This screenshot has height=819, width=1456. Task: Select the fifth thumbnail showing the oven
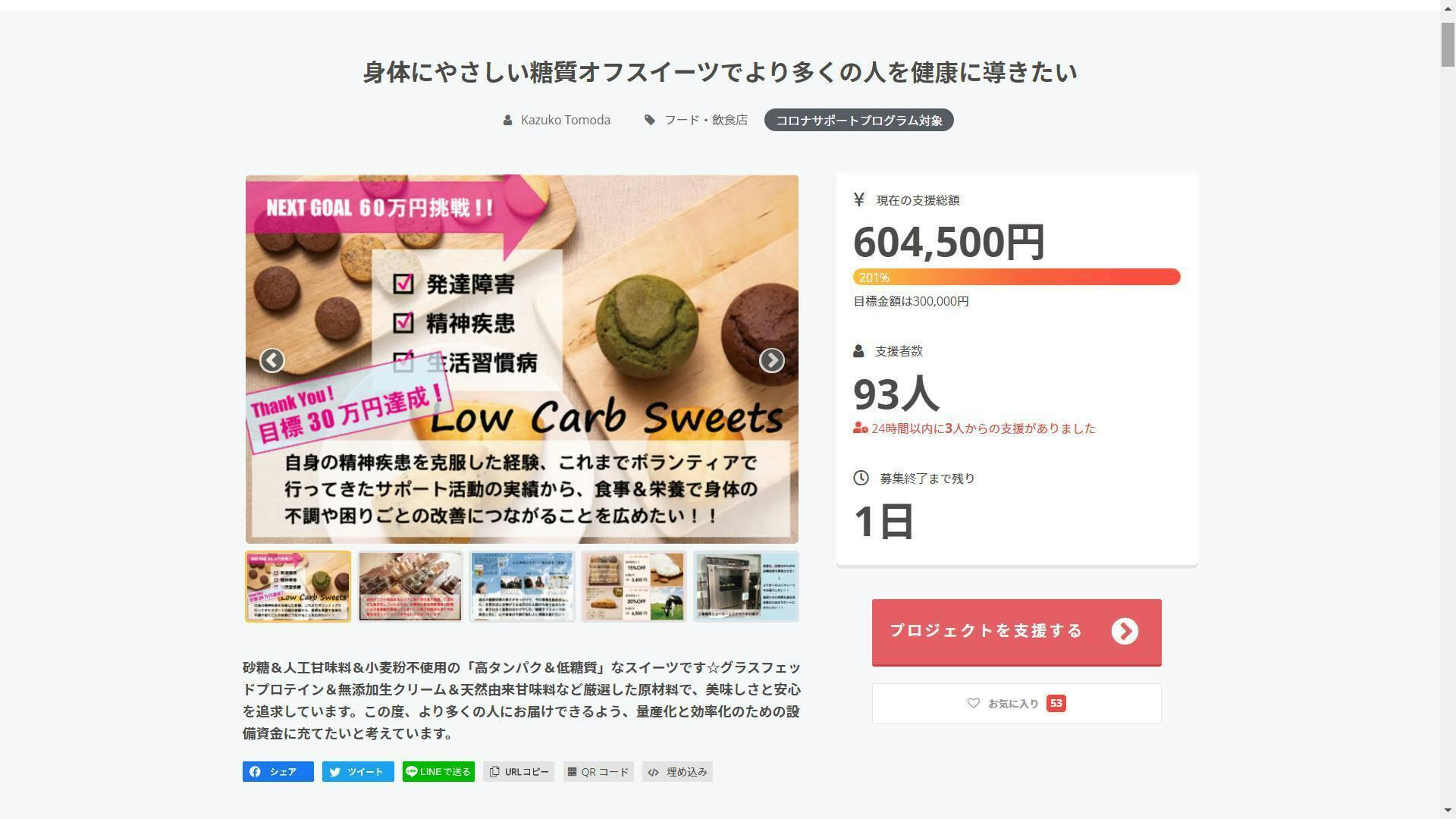pyautogui.click(x=745, y=586)
